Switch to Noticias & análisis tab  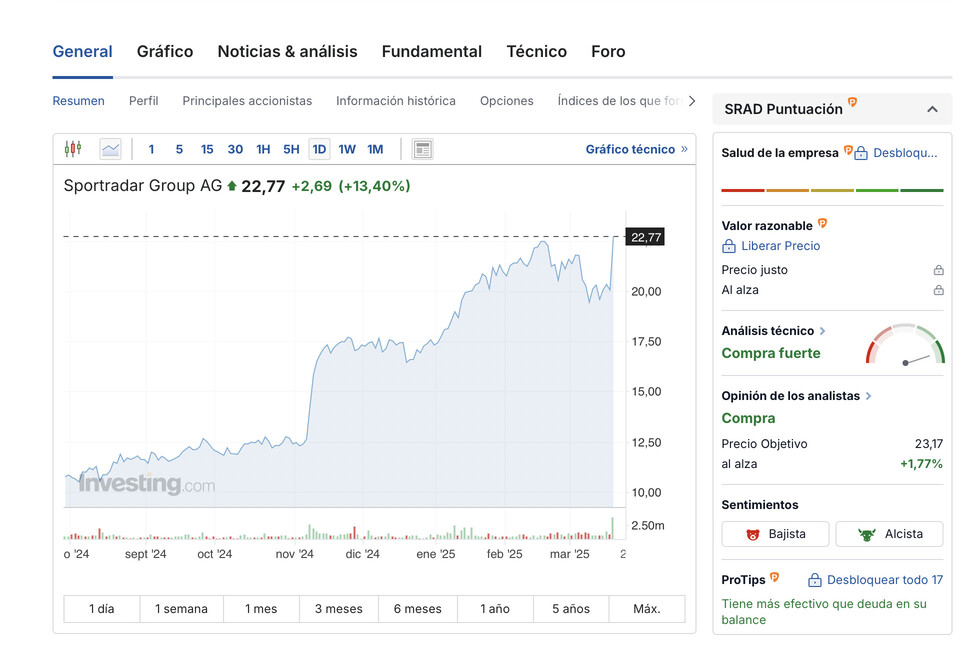coord(287,52)
